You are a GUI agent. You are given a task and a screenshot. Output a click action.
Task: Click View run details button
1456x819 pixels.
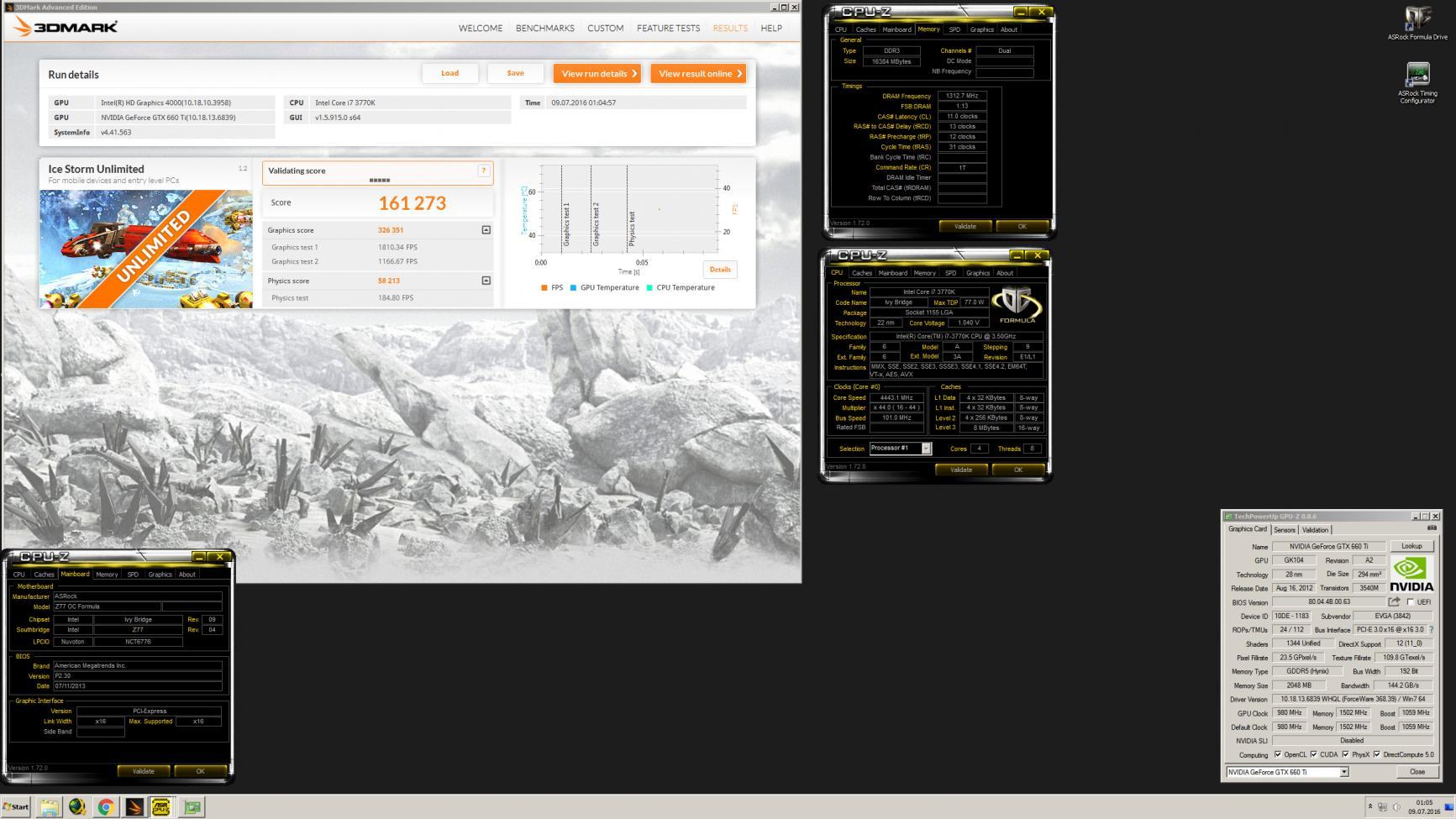pyautogui.click(x=597, y=74)
